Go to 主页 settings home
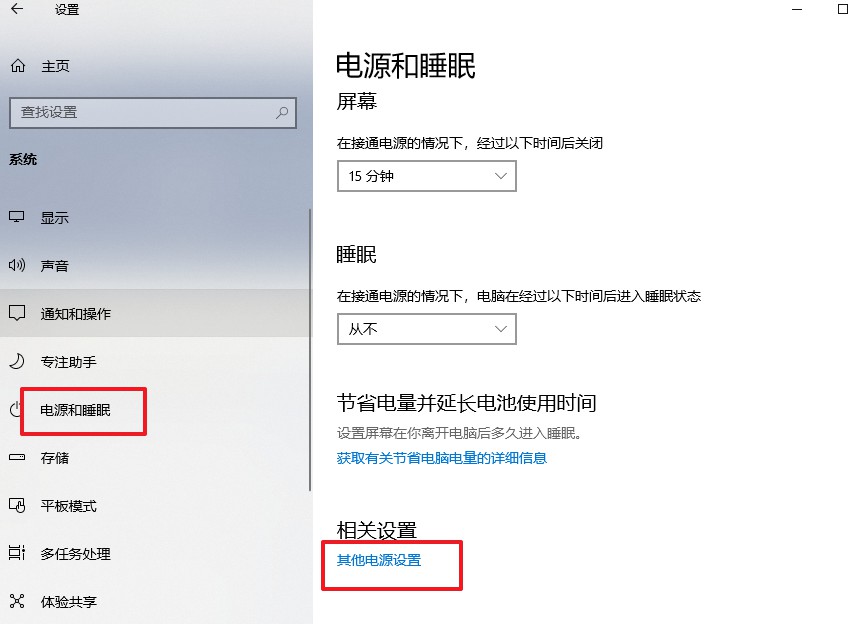This screenshot has height=624, width=867. click(55, 66)
